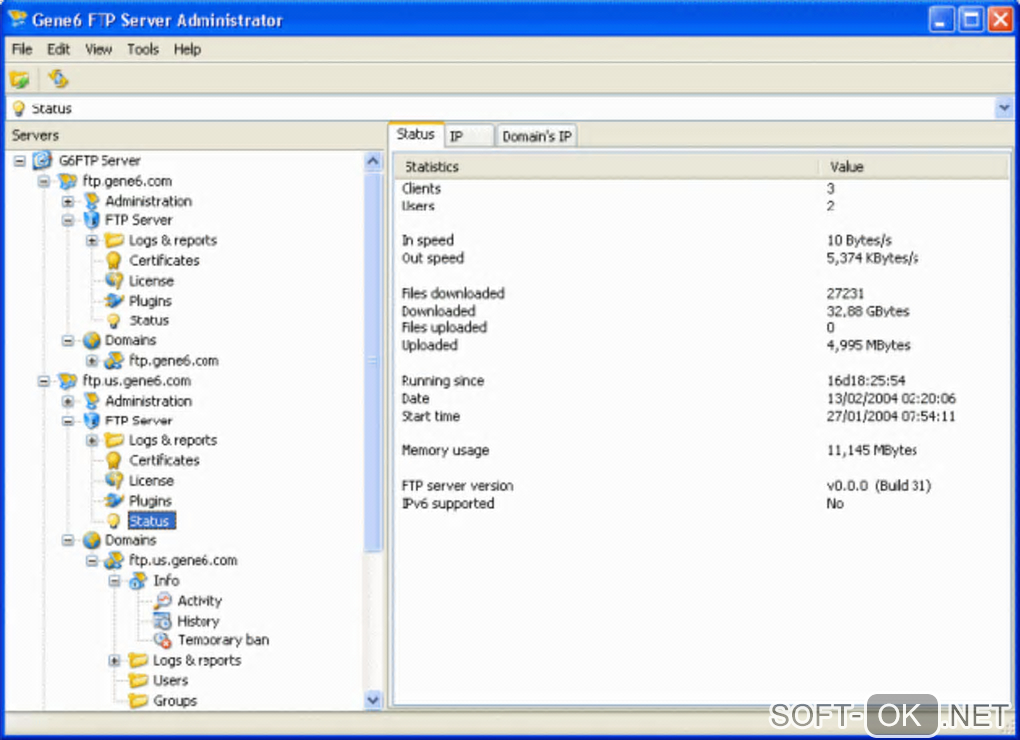Click License icon under ftp.gene6.com

[x=114, y=281]
